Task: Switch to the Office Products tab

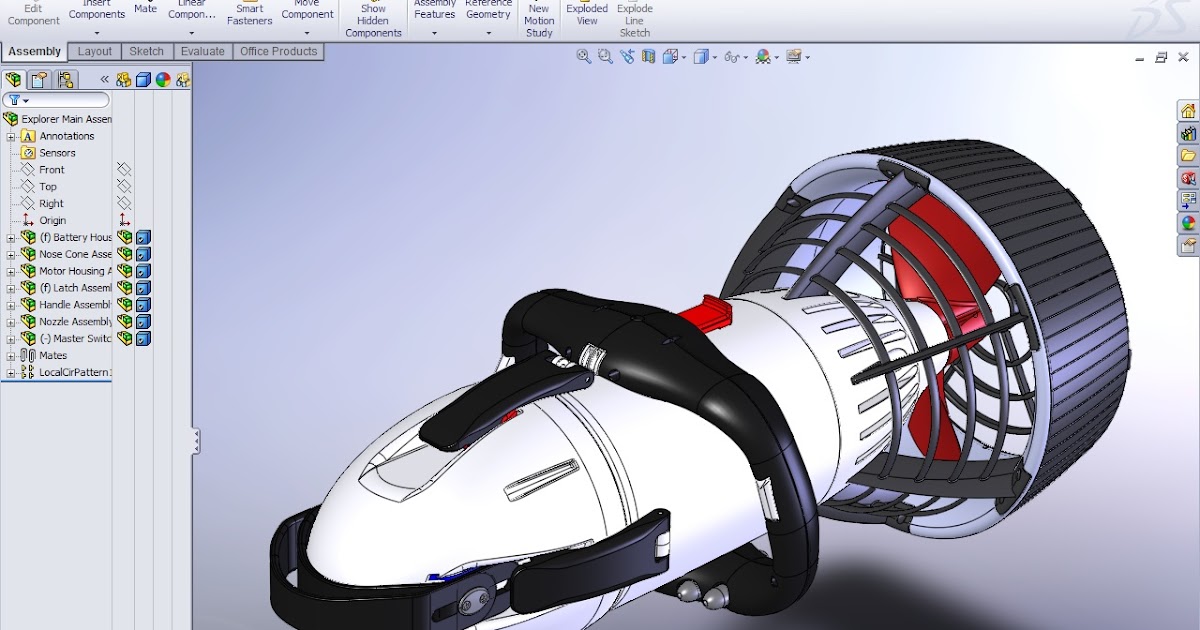Action: coord(278,51)
